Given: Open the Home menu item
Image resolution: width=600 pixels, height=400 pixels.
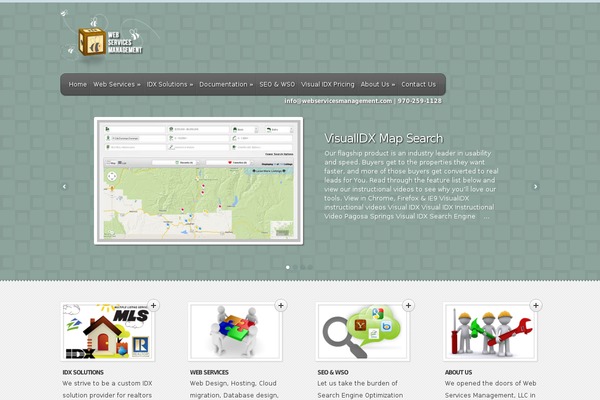Looking at the screenshot, I should pos(78,84).
